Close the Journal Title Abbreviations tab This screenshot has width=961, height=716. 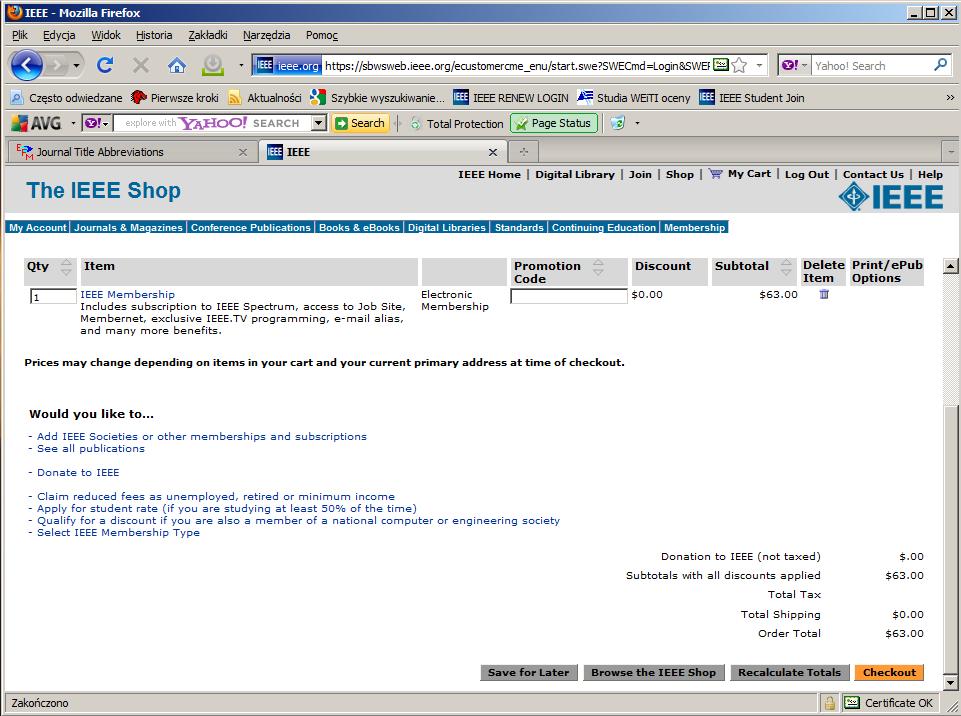coord(243,152)
